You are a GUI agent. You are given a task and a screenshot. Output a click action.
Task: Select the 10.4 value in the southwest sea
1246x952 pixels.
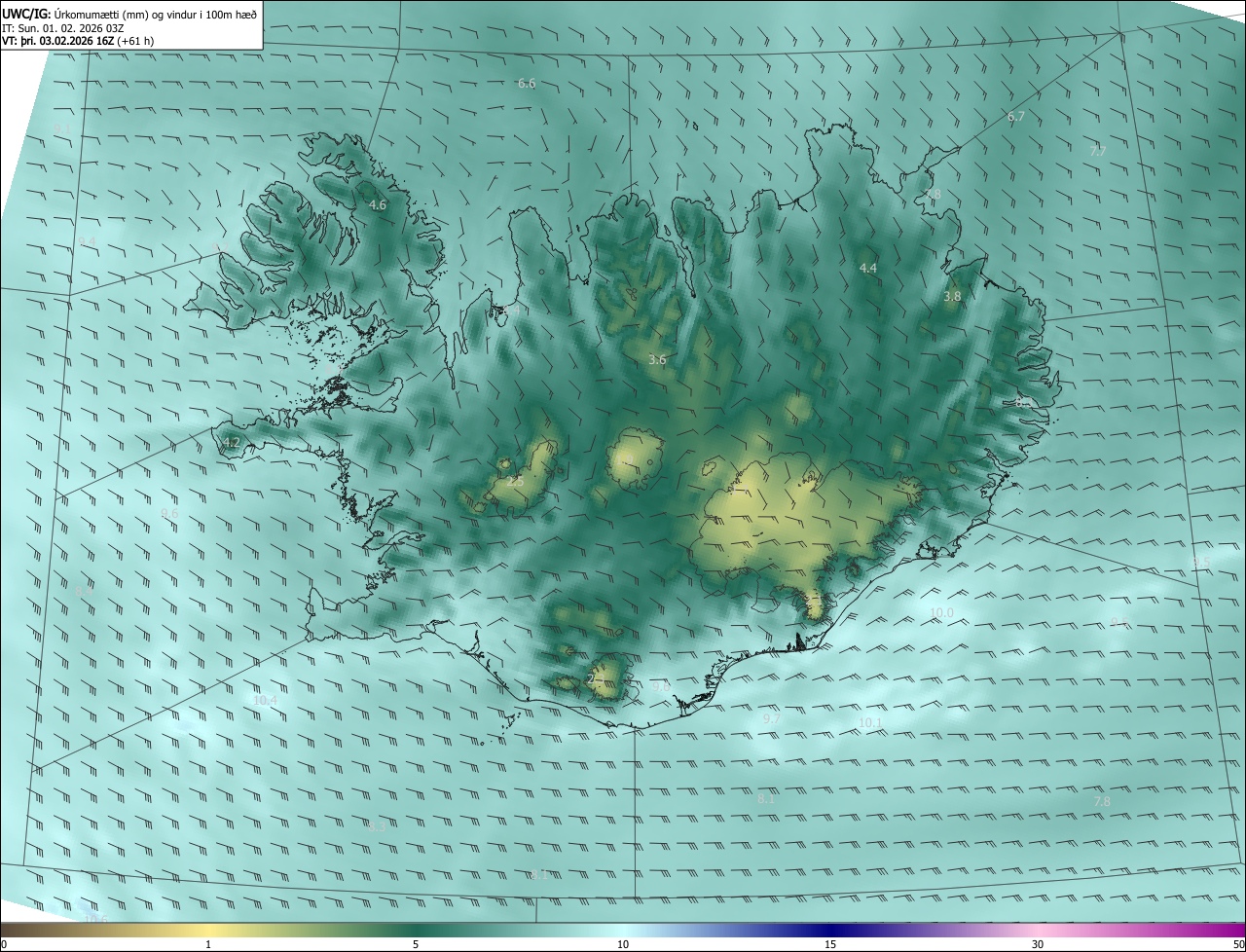tap(265, 701)
